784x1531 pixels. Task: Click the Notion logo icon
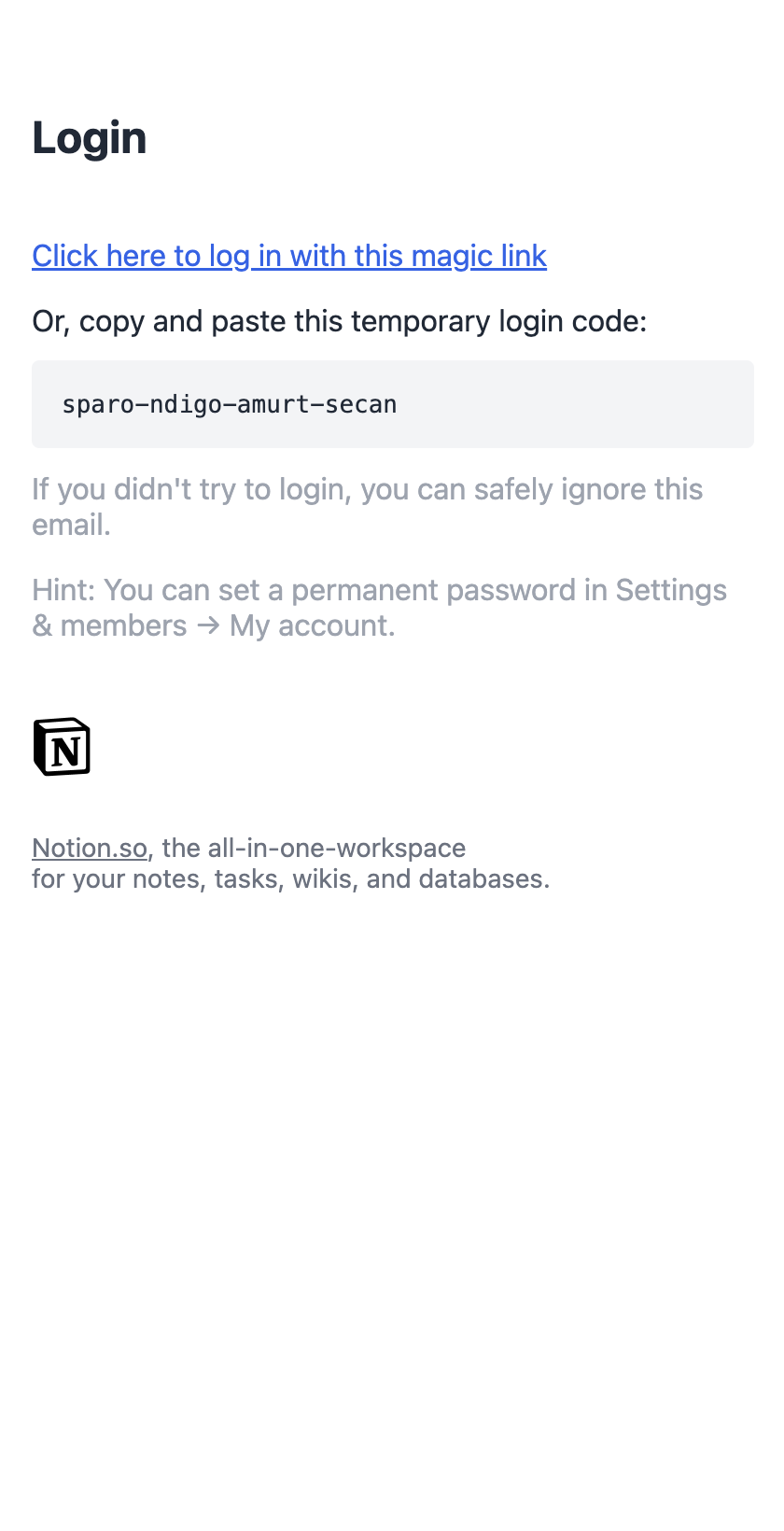[x=62, y=747]
